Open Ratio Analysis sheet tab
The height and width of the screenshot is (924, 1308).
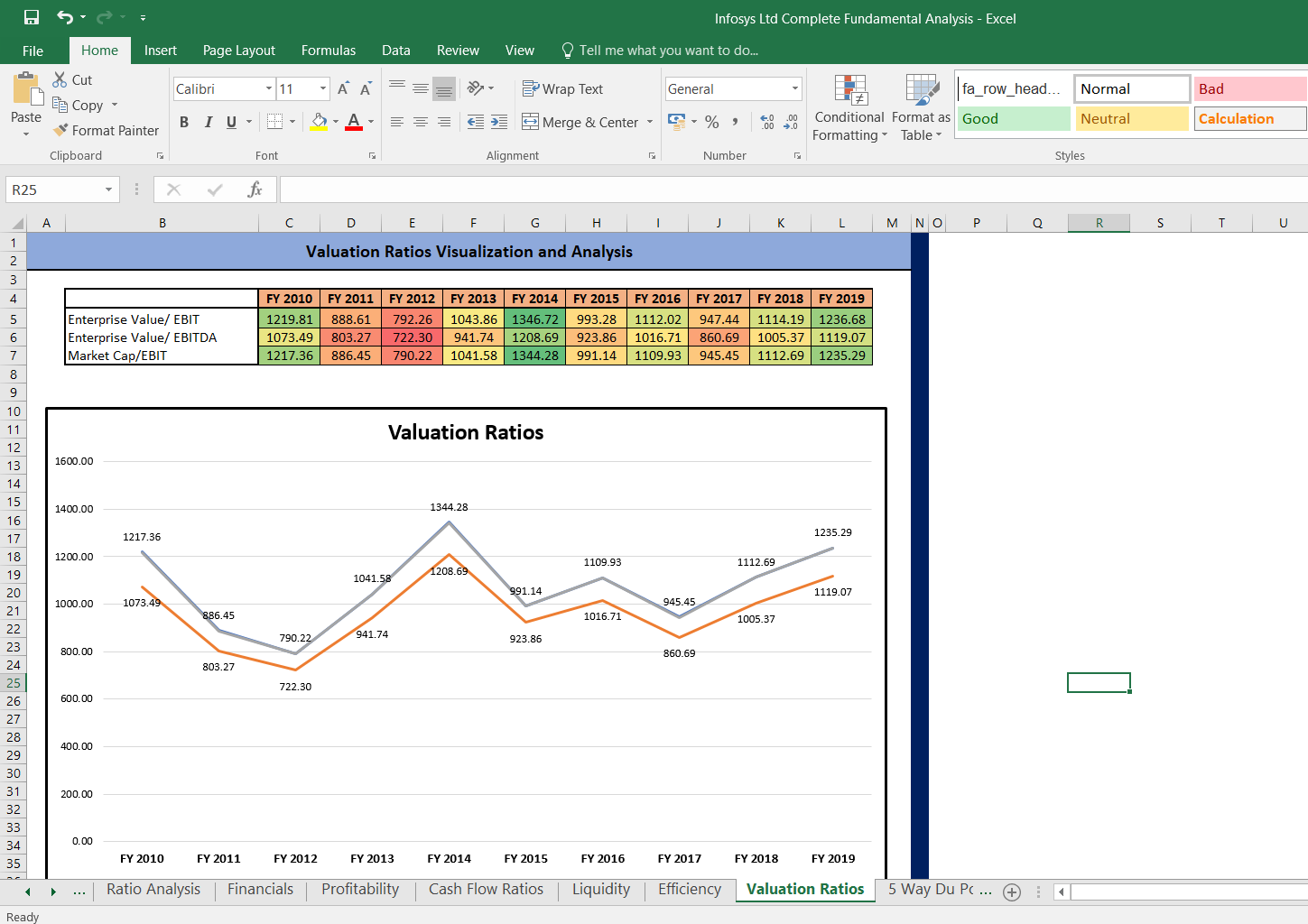153,889
